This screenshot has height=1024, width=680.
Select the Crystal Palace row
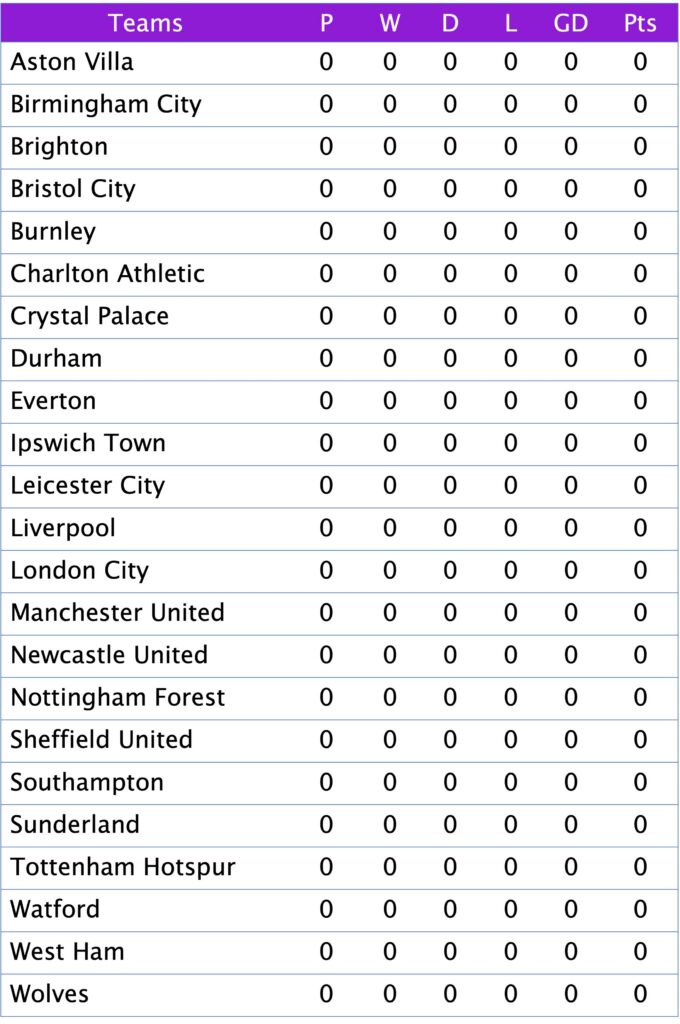click(339, 317)
